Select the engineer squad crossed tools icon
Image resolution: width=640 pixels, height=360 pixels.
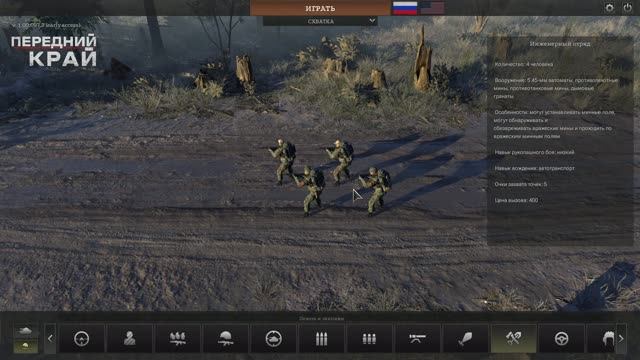(513, 338)
